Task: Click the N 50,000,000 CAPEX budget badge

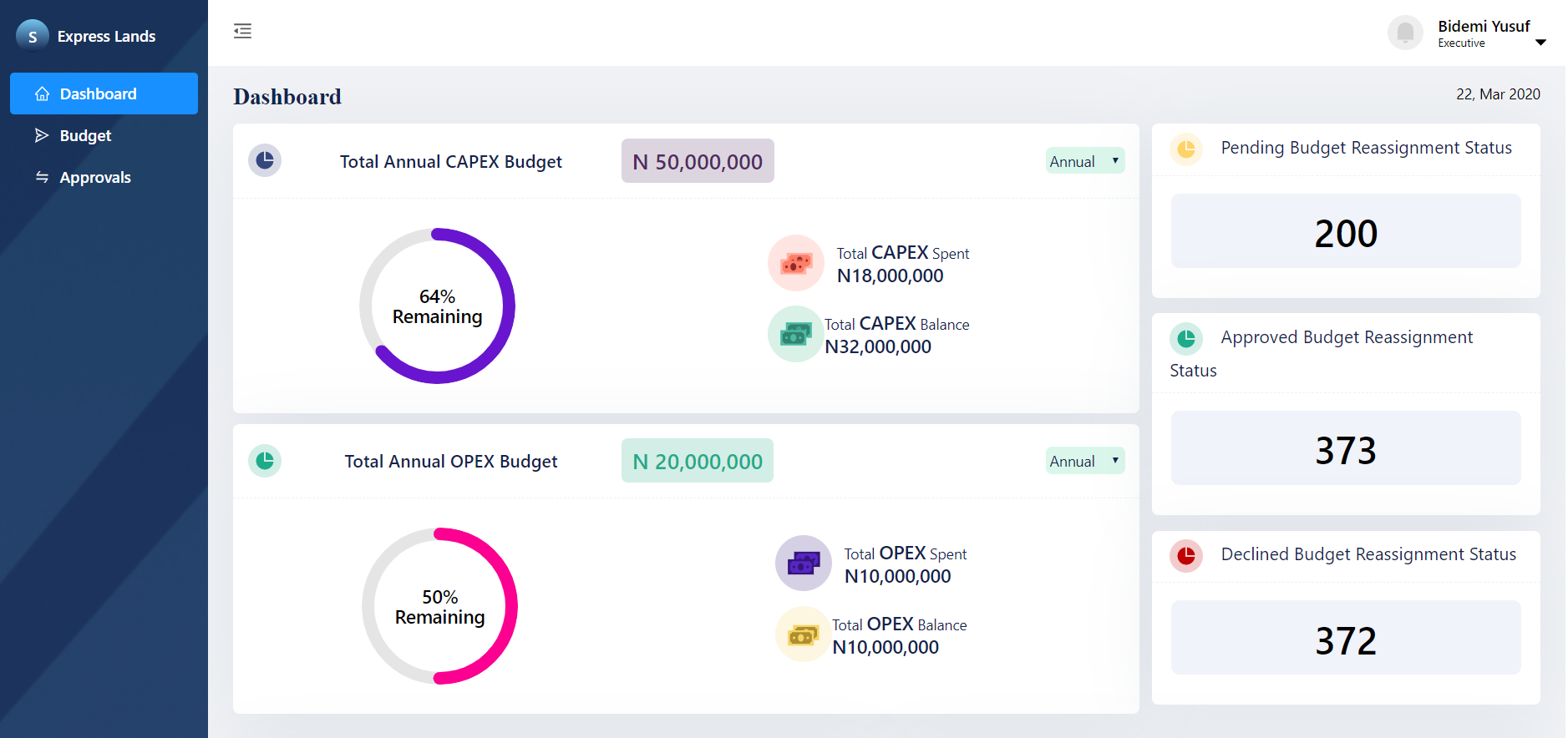Action: (x=698, y=161)
